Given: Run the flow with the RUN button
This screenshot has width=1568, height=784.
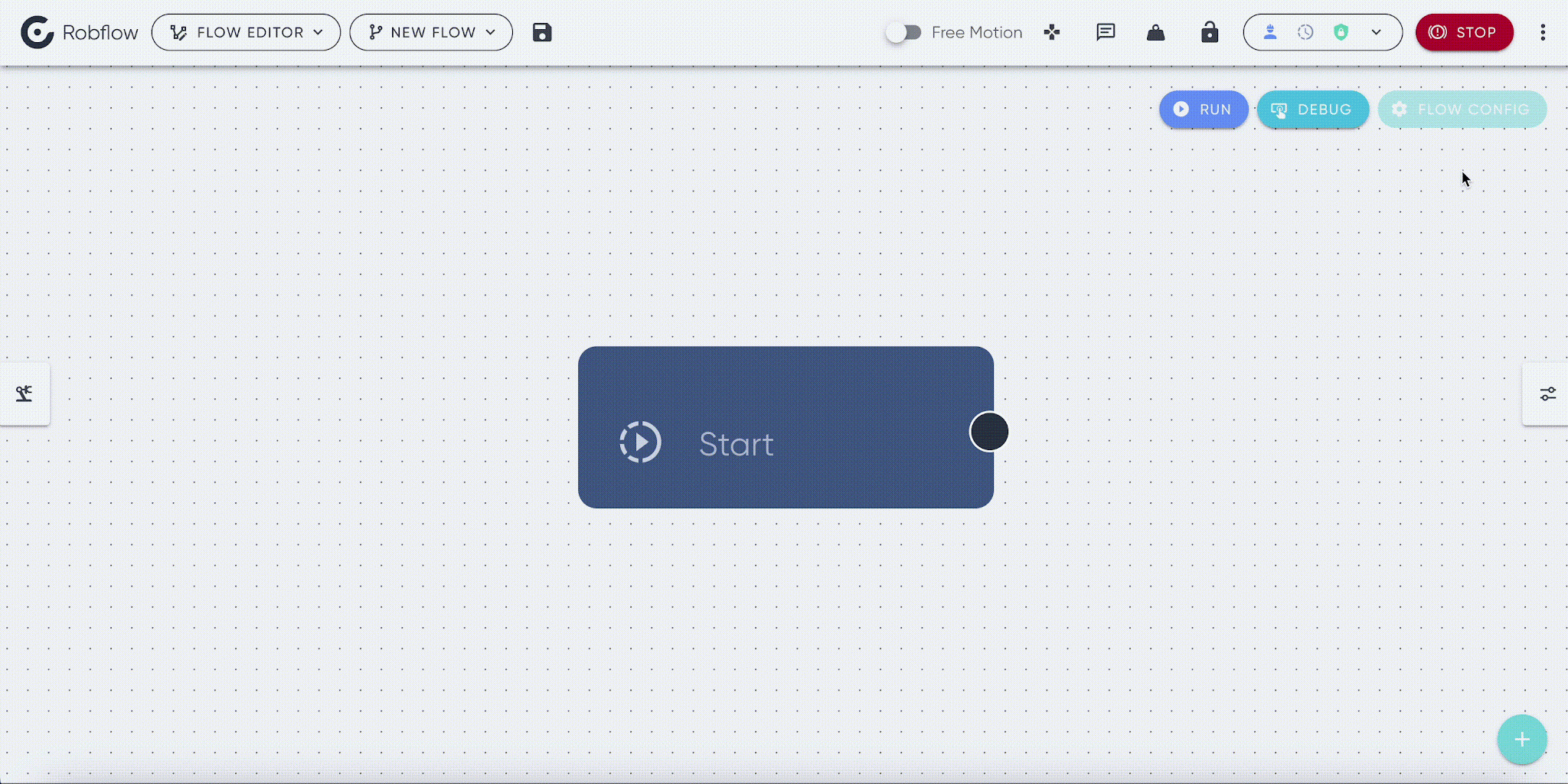Looking at the screenshot, I should pyautogui.click(x=1204, y=109).
